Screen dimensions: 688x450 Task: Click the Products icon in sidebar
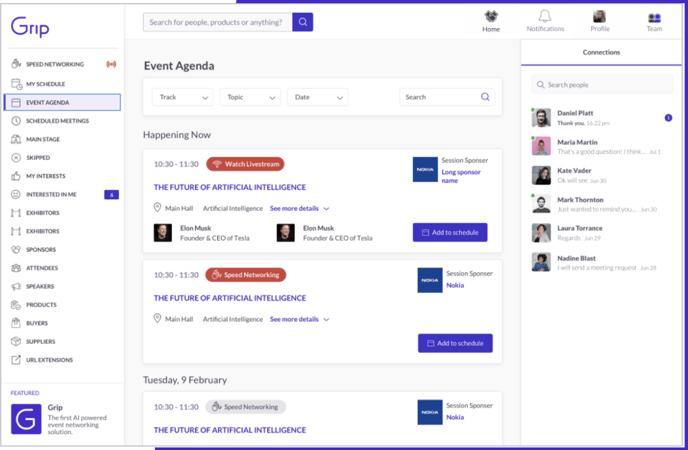16,305
